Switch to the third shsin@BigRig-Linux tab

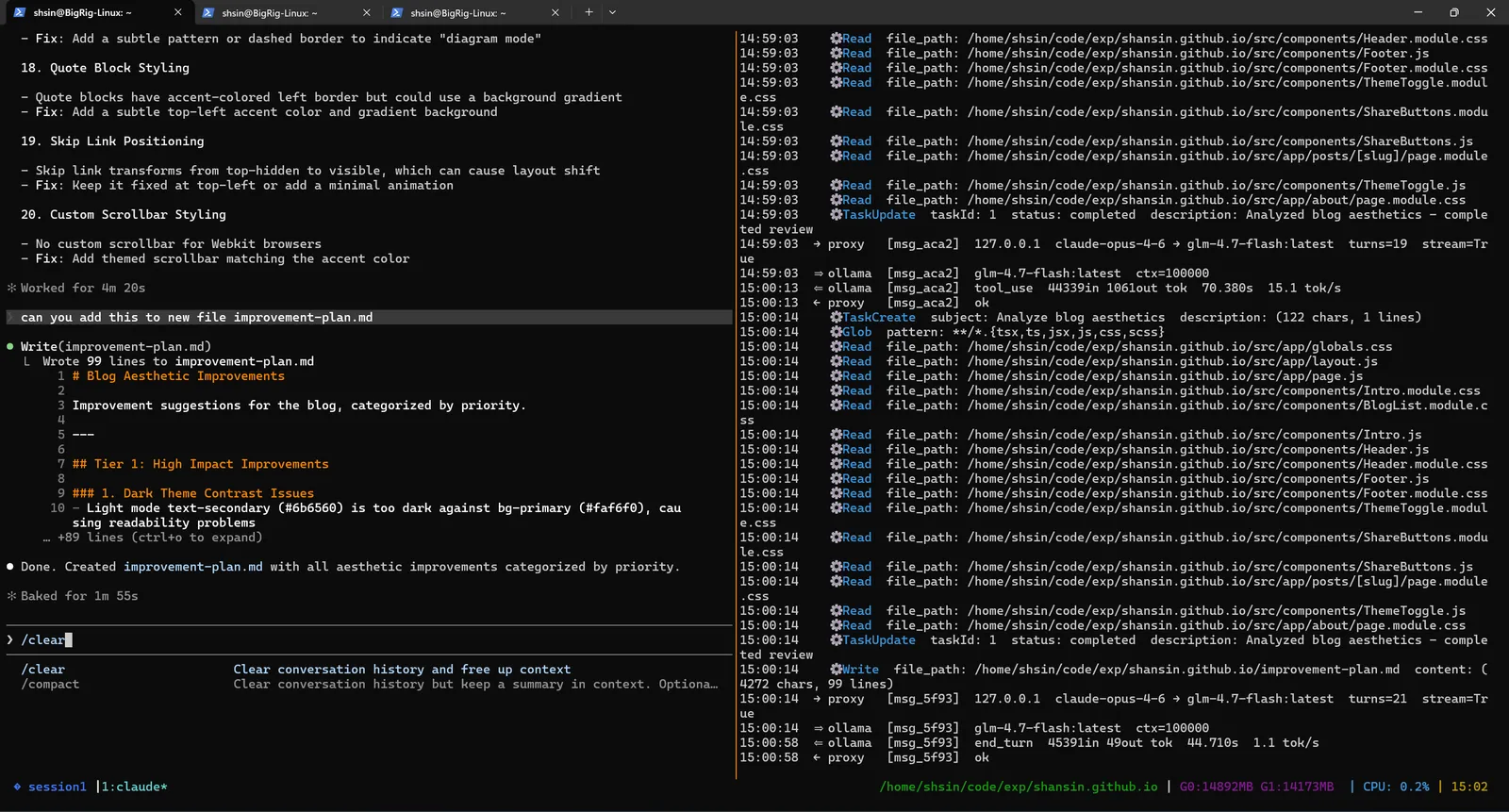458,12
